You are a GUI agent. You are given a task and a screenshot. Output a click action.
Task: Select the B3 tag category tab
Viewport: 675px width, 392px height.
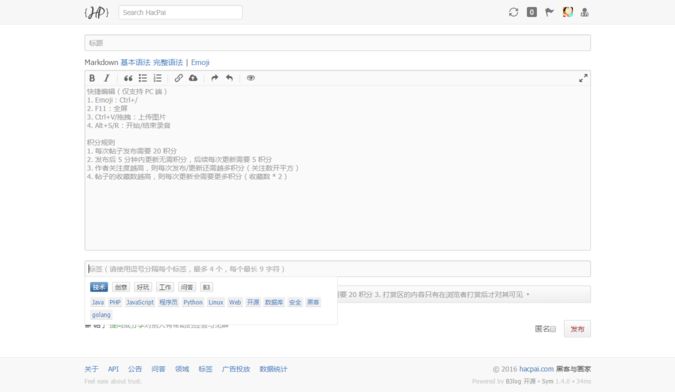tap(207, 287)
